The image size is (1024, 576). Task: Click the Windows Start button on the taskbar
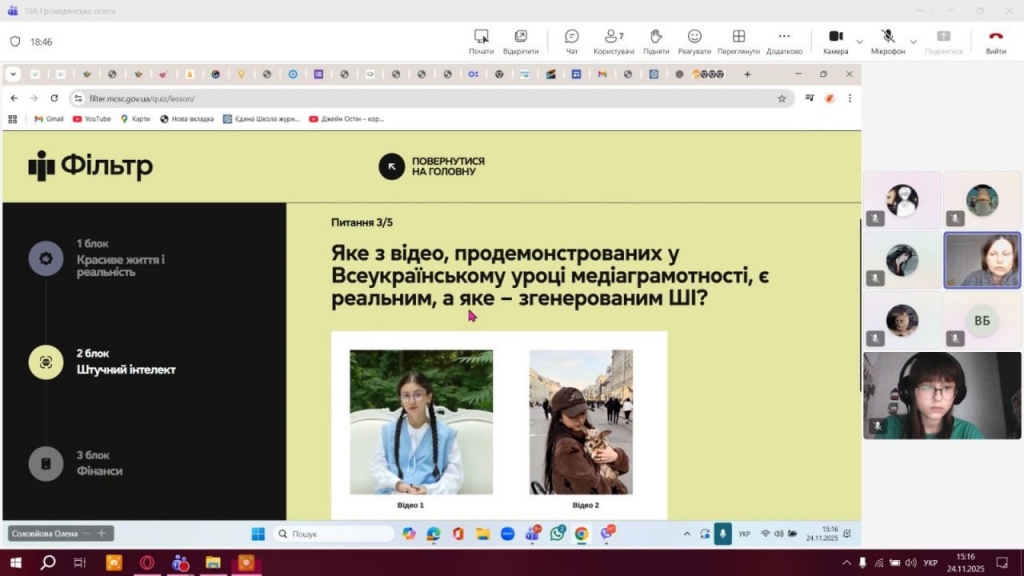(x=16, y=563)
